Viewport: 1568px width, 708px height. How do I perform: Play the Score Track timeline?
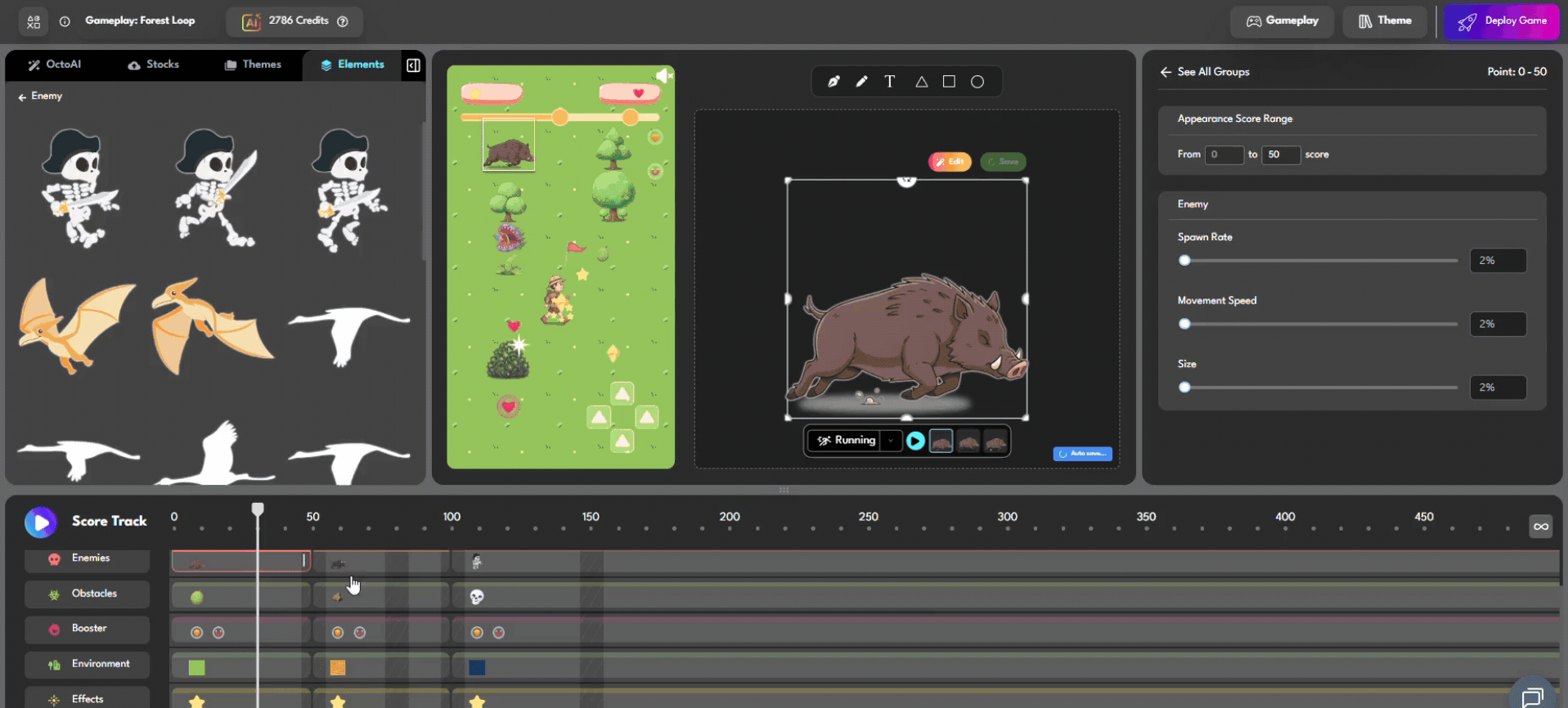pos(41,522)
